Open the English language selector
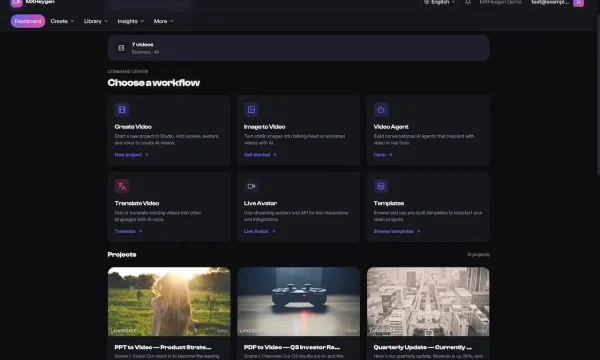Viewport: 600px width, 360px height. click(440, 2)
